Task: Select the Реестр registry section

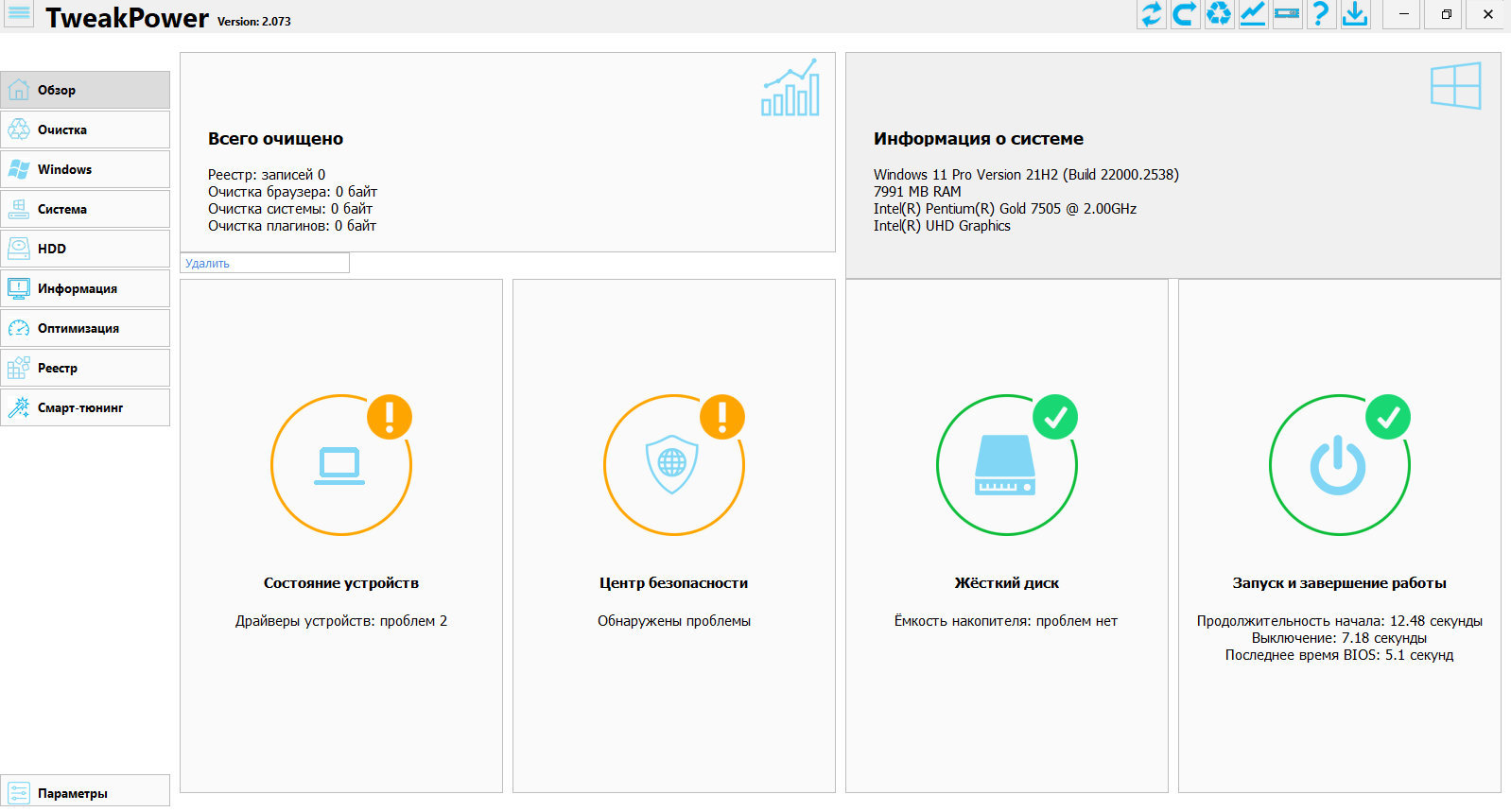Action: point(85,368)
